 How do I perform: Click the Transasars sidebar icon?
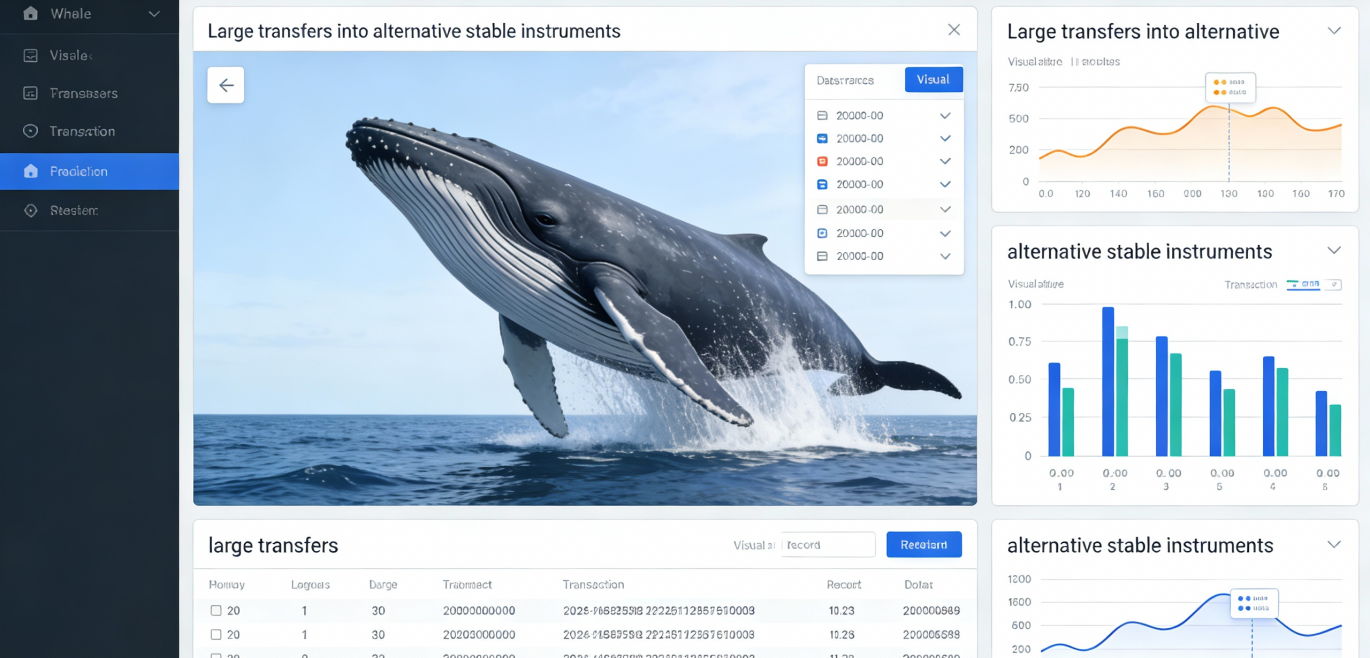[31, 93]
